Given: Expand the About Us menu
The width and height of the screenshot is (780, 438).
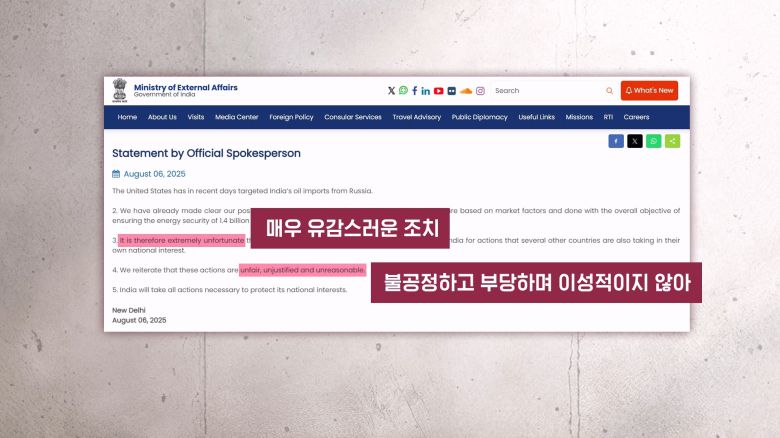Looking at the screenshot, I should click(162, 117).
